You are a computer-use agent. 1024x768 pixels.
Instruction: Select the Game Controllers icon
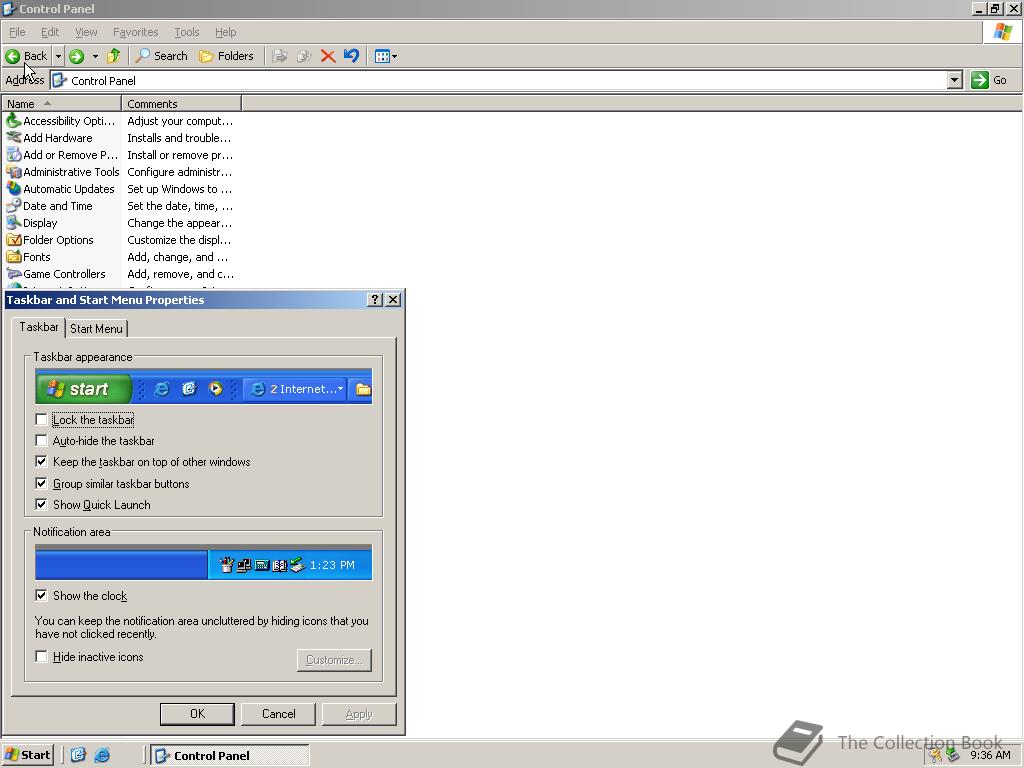point(14,274)
